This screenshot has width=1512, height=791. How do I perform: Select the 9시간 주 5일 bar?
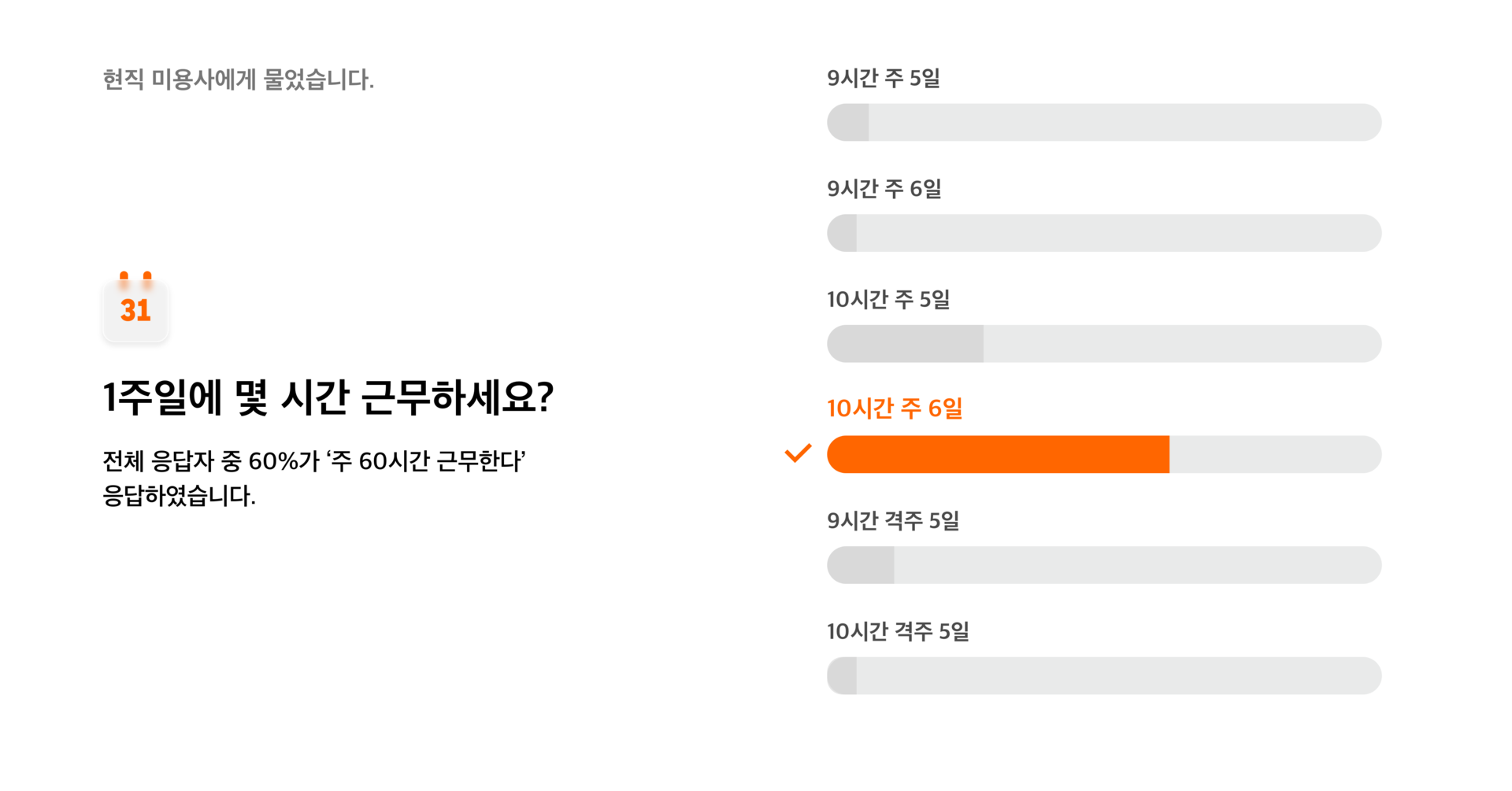1104,122
